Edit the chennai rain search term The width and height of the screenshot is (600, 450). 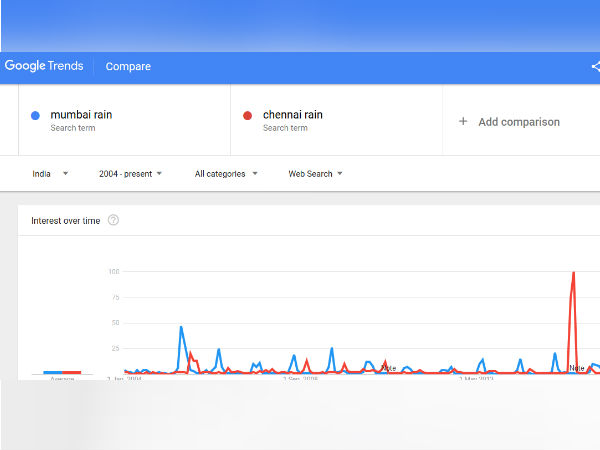[293, 114]
